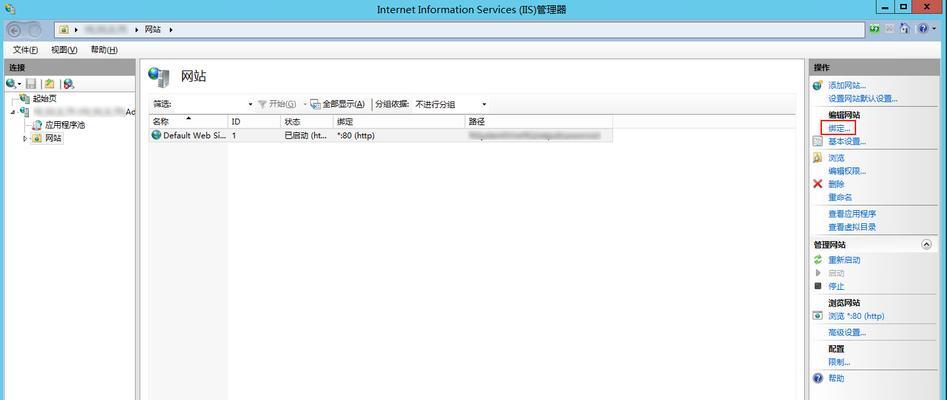Click 全部显示(A) to show all sites
Image resolution: width=947 pixels, height=400 pixels.
point(338,104)
